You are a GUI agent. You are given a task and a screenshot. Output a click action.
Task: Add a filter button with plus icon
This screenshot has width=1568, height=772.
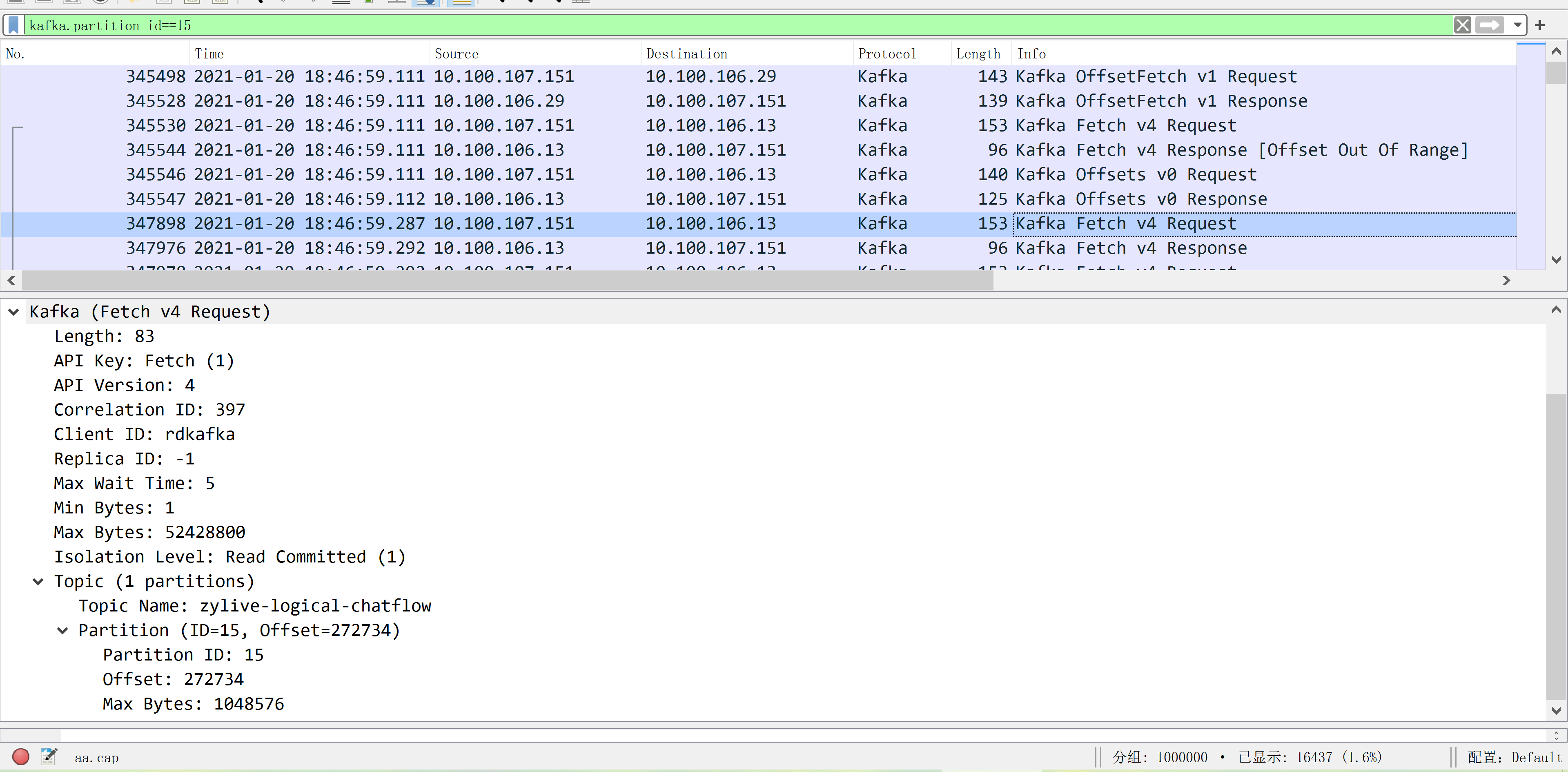(x=1539, y=25)
